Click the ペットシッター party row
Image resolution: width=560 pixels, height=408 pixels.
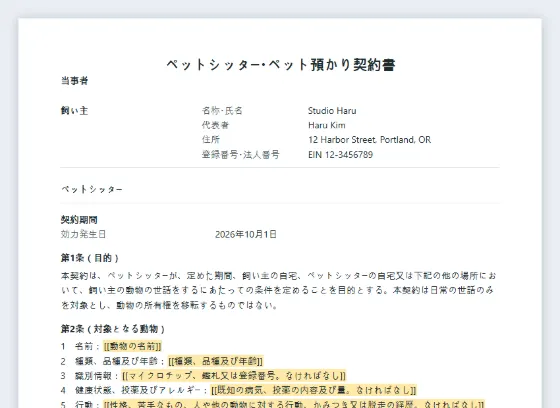280,189
